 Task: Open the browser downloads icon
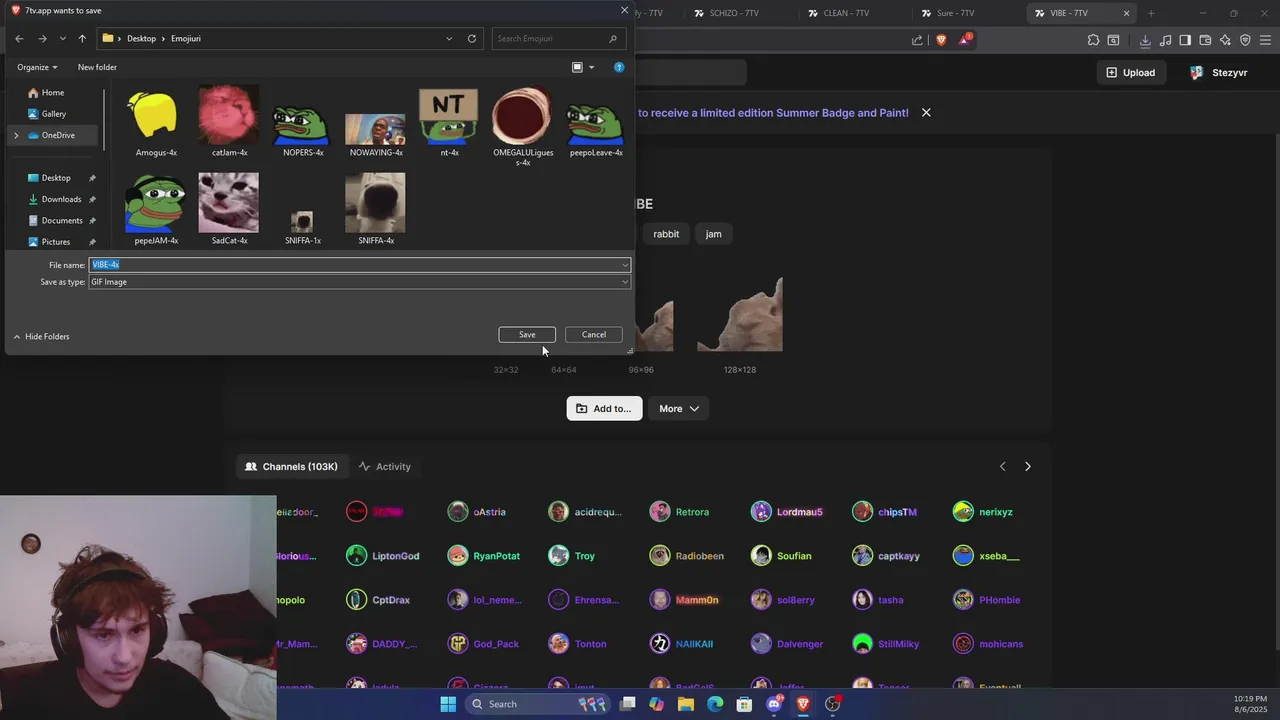tap(1145, 40)
